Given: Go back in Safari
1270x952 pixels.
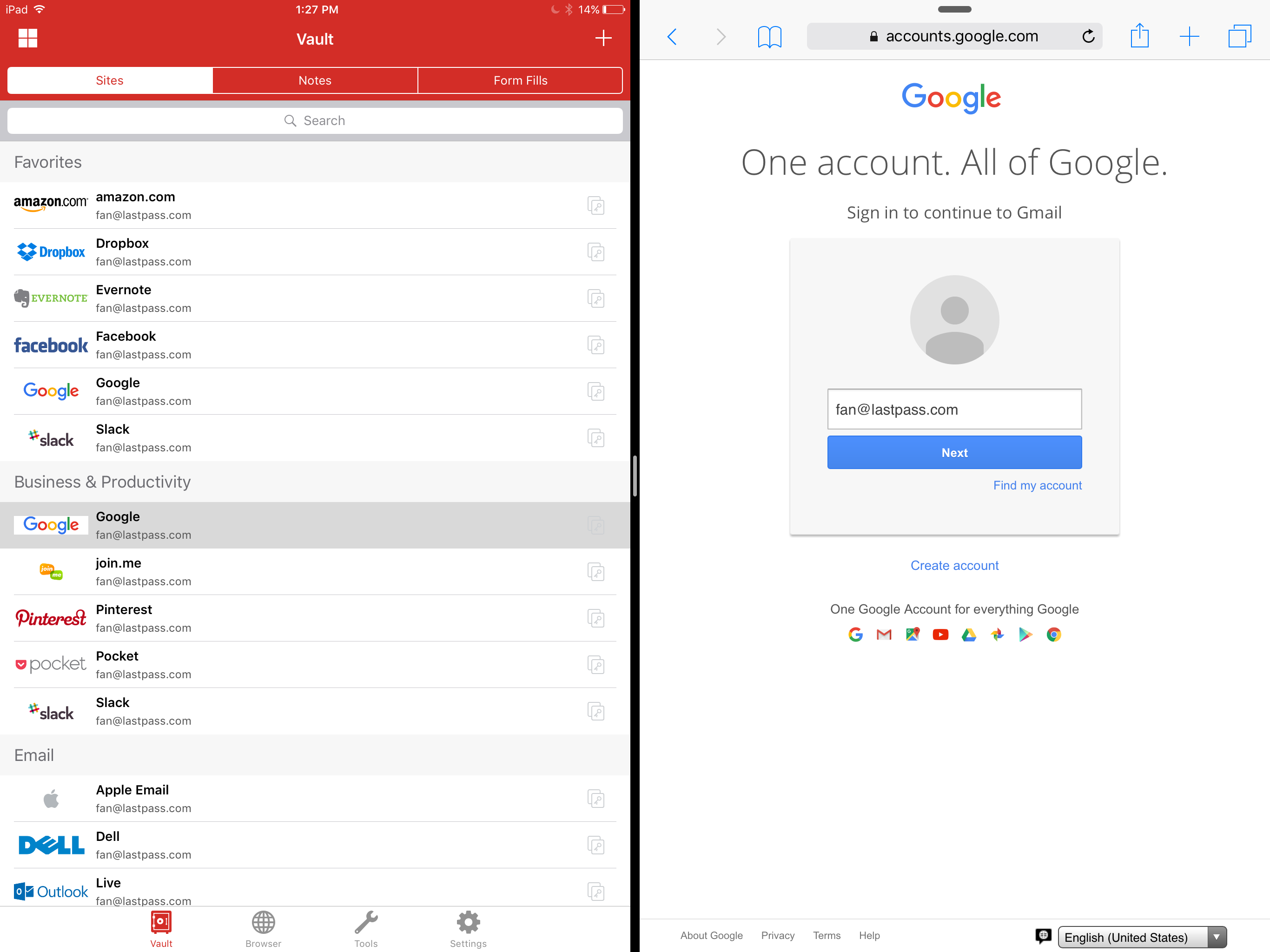Looking at the screenshot, I should 672,37.
